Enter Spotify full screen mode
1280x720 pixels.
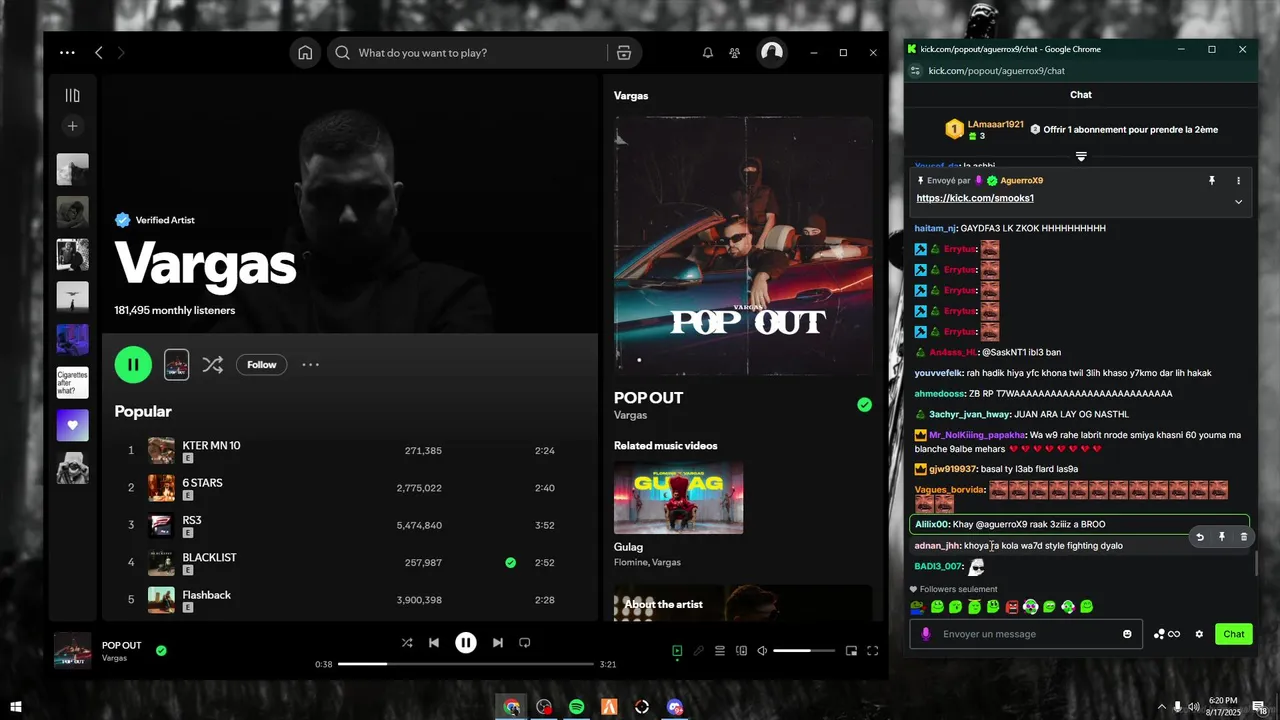[873, 651]
